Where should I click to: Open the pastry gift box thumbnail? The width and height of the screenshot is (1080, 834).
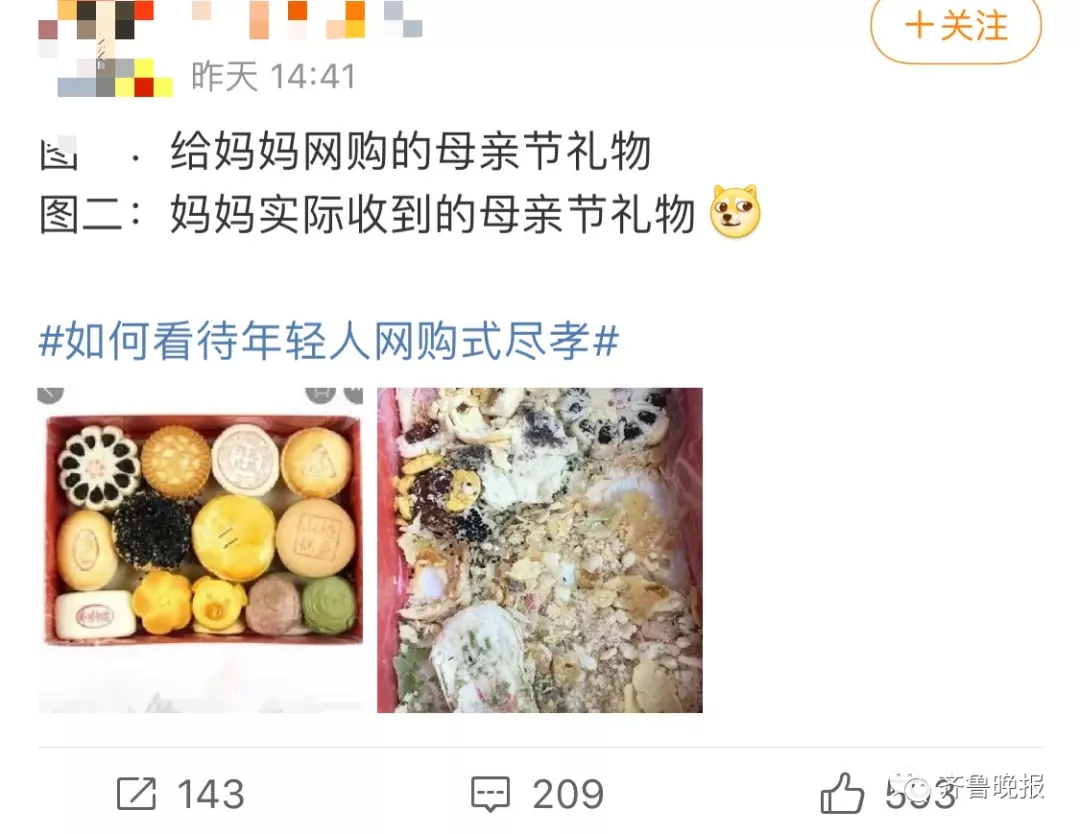[200, 550]
